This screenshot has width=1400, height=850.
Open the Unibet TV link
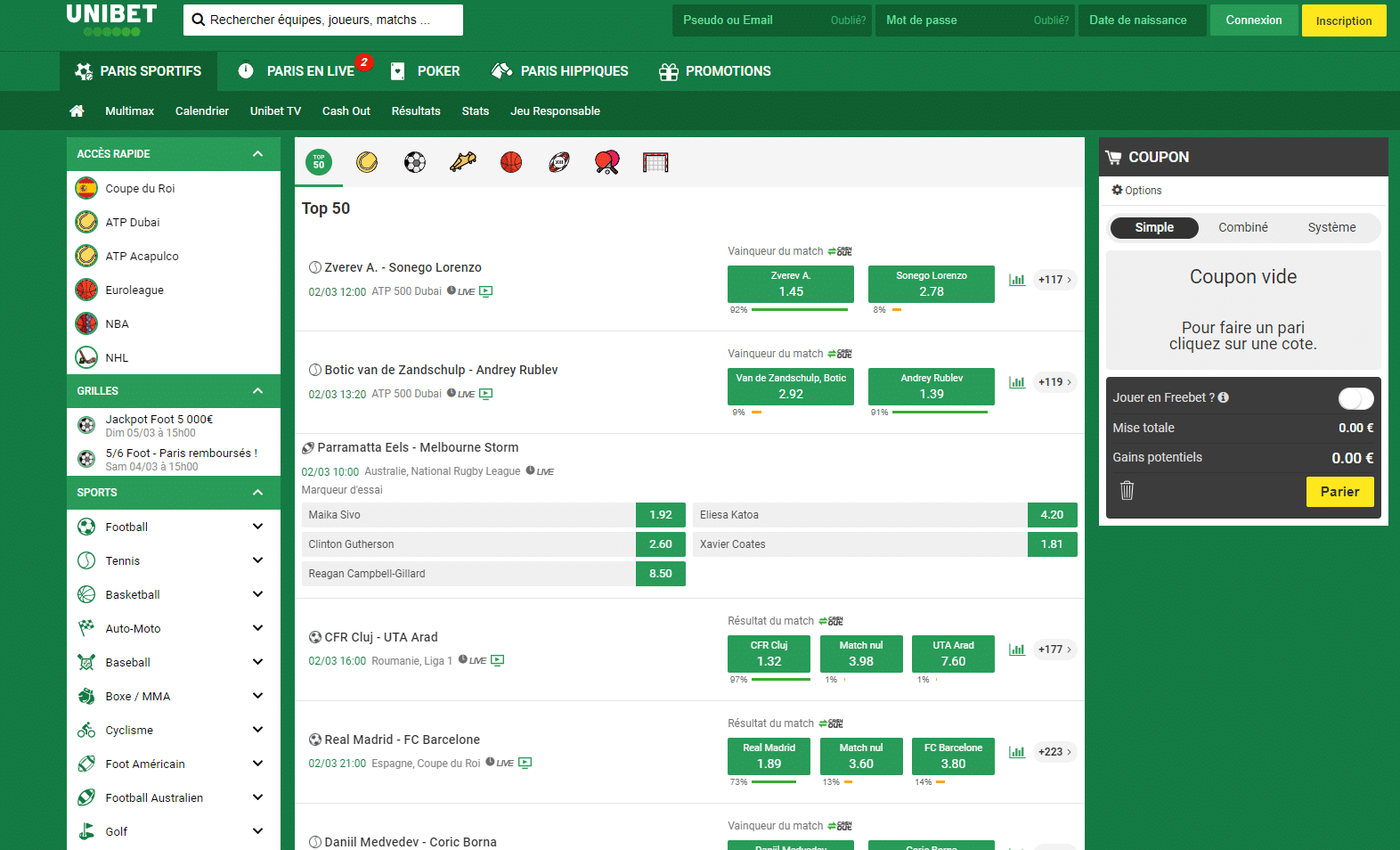coord(275,110)
